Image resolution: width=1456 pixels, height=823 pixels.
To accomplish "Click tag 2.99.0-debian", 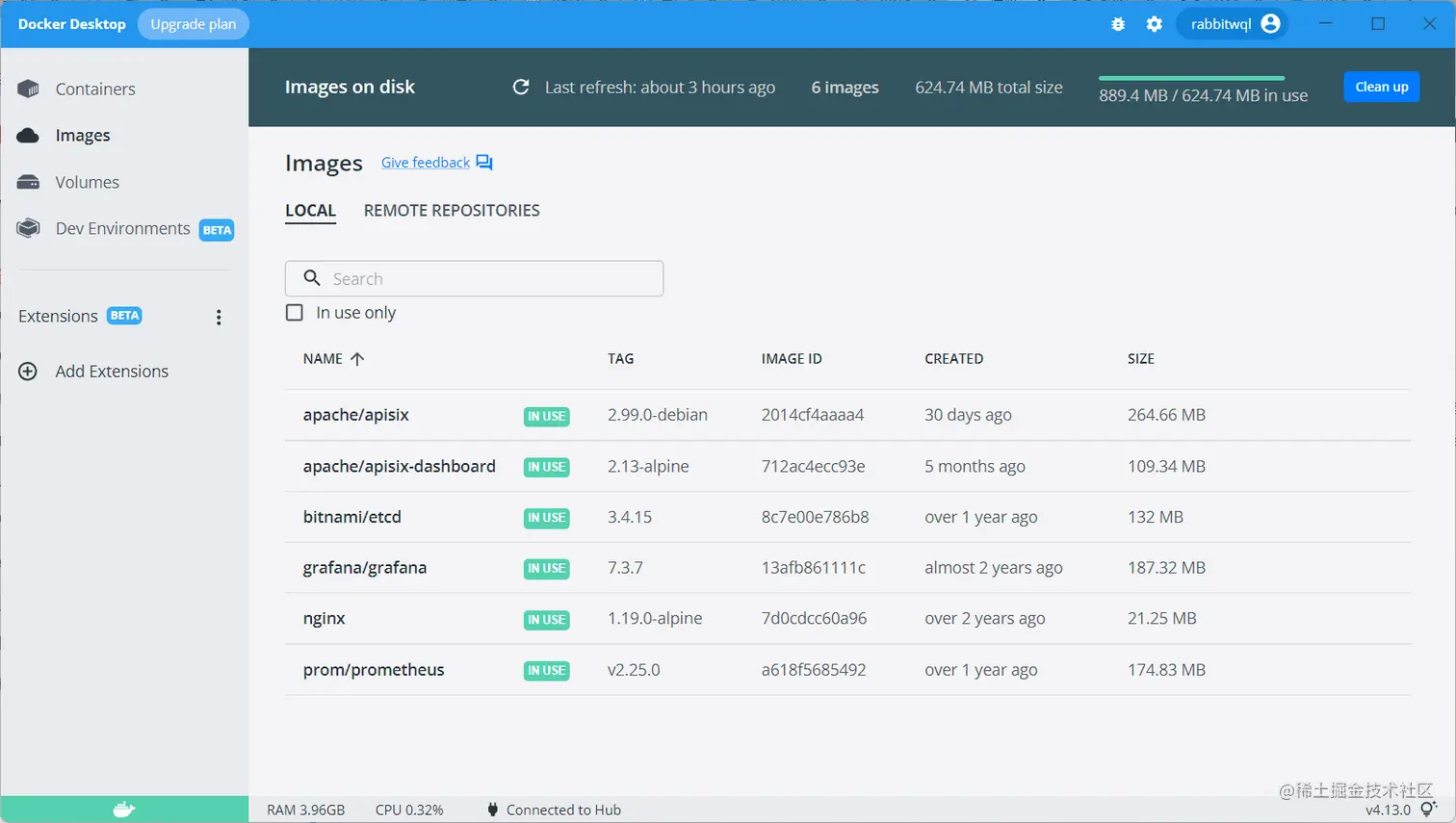I will pos(657,415).
